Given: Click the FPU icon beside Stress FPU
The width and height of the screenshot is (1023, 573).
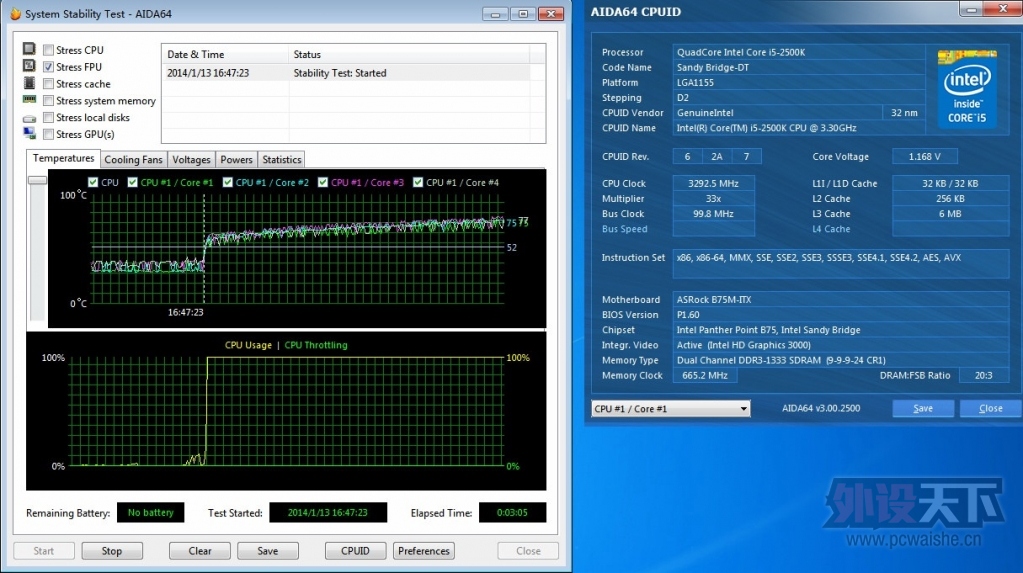Looking at the screenshot, I should (x=29, y=66).
